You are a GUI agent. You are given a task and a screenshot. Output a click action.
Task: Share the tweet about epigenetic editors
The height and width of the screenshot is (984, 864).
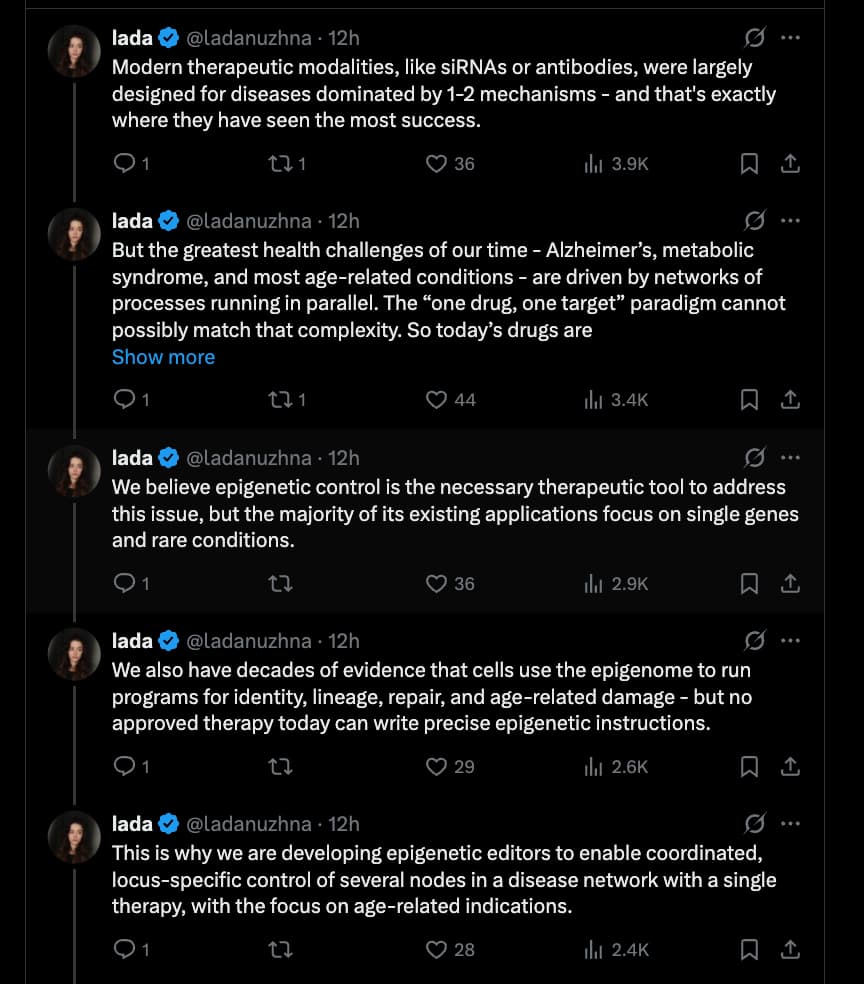point(790,950)
